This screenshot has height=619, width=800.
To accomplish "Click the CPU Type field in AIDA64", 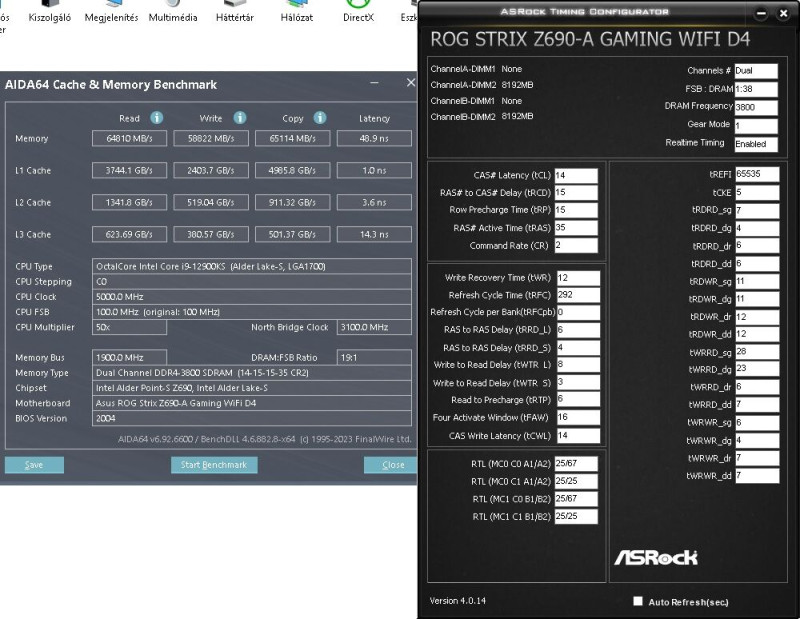I will pyautogui.click(x=252, y=266).
